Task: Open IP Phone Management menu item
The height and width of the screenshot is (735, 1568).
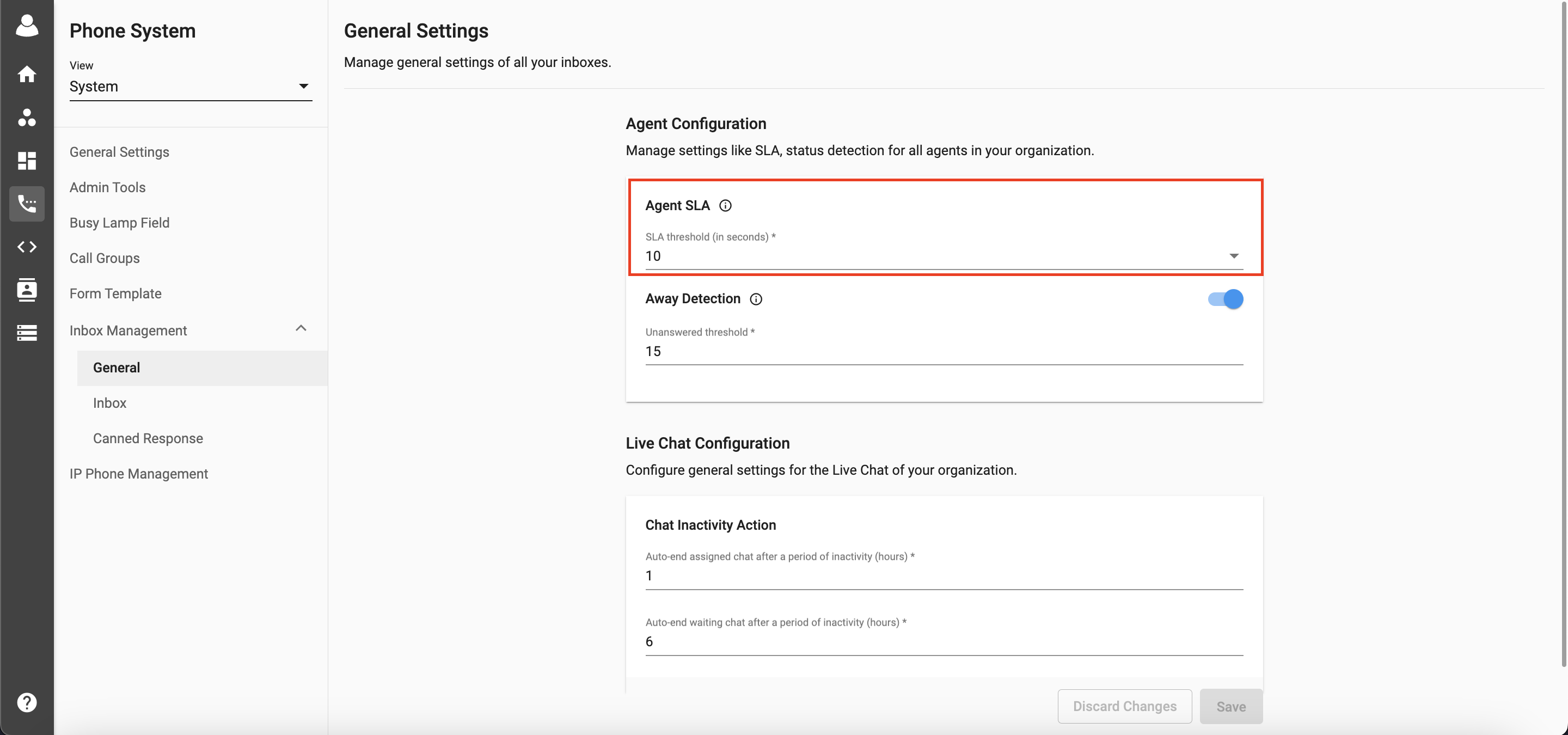Action: (x=138, y=473)
